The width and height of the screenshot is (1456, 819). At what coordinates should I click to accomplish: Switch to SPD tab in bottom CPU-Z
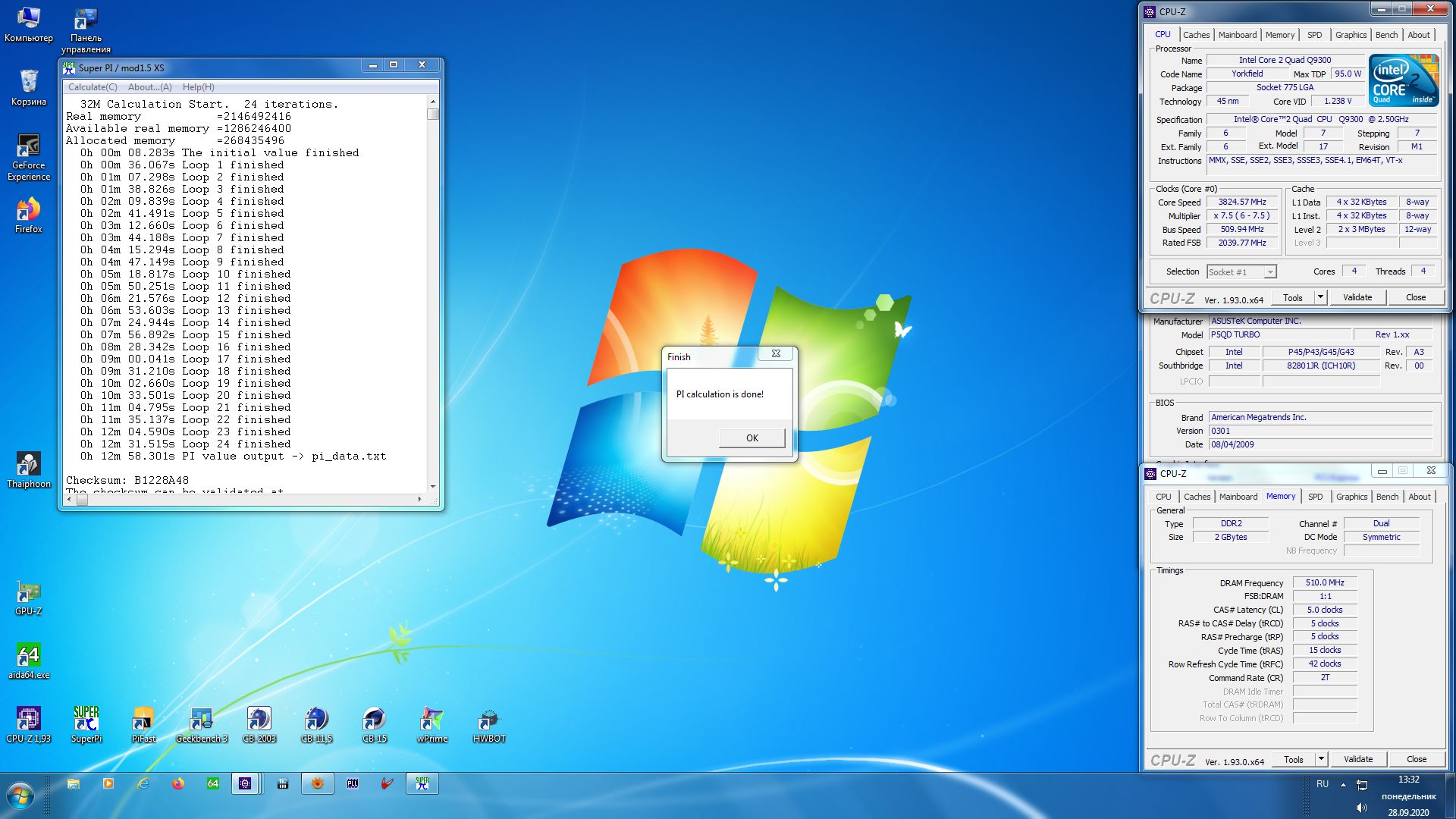tap(1315, 497)
